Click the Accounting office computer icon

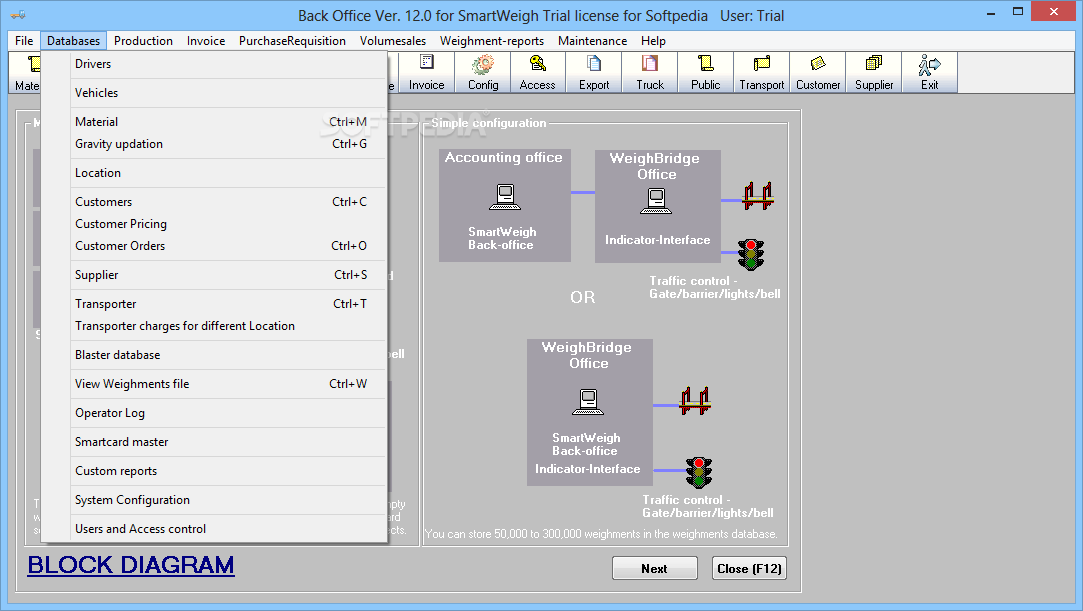pos(505,197)
